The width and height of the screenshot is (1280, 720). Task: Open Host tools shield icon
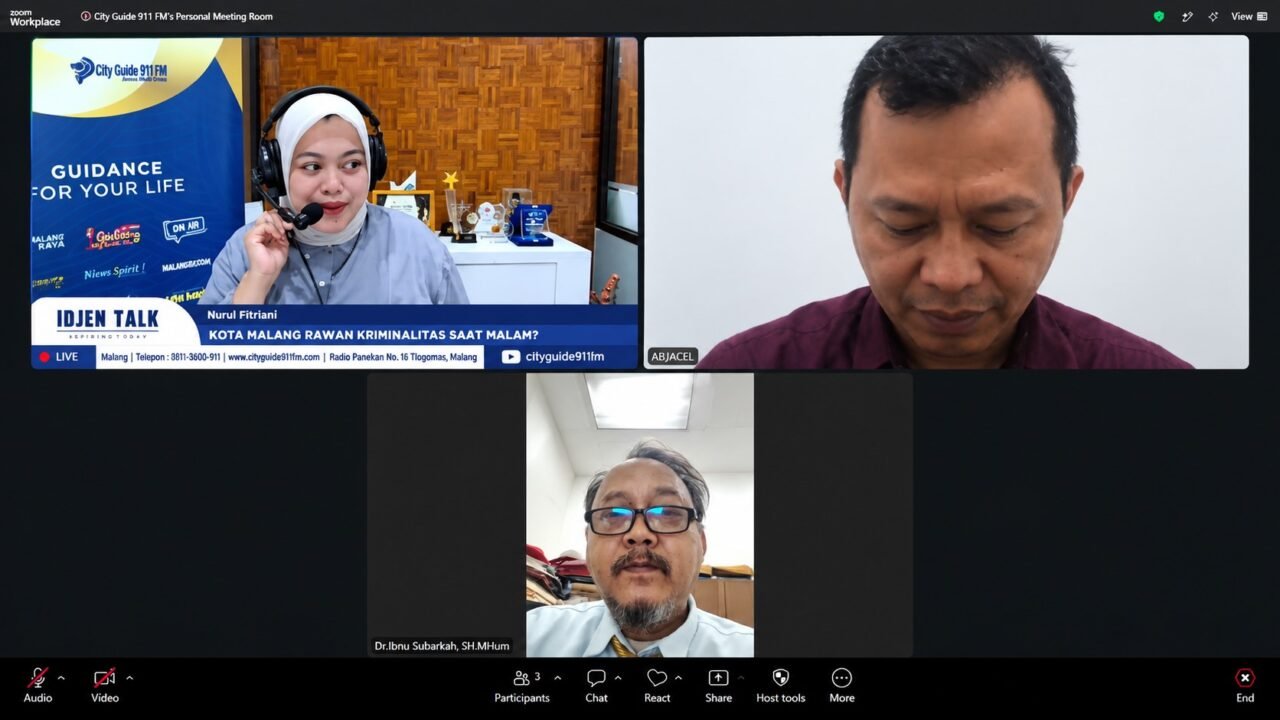click(x=781, y=686)
